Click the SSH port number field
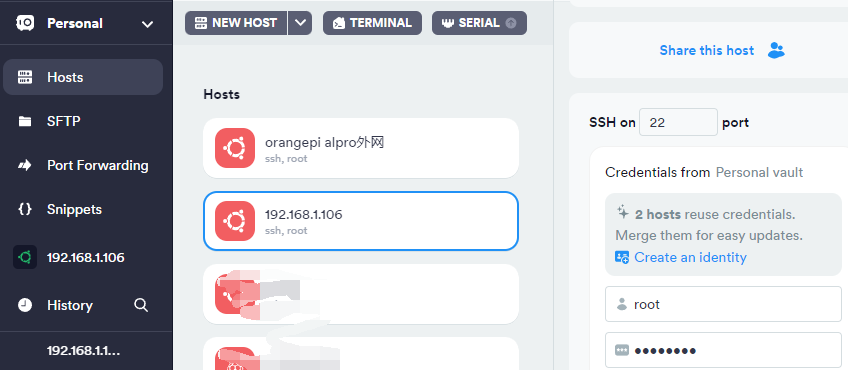The width and height of the screenshot is (848, 370). (678, 122)
